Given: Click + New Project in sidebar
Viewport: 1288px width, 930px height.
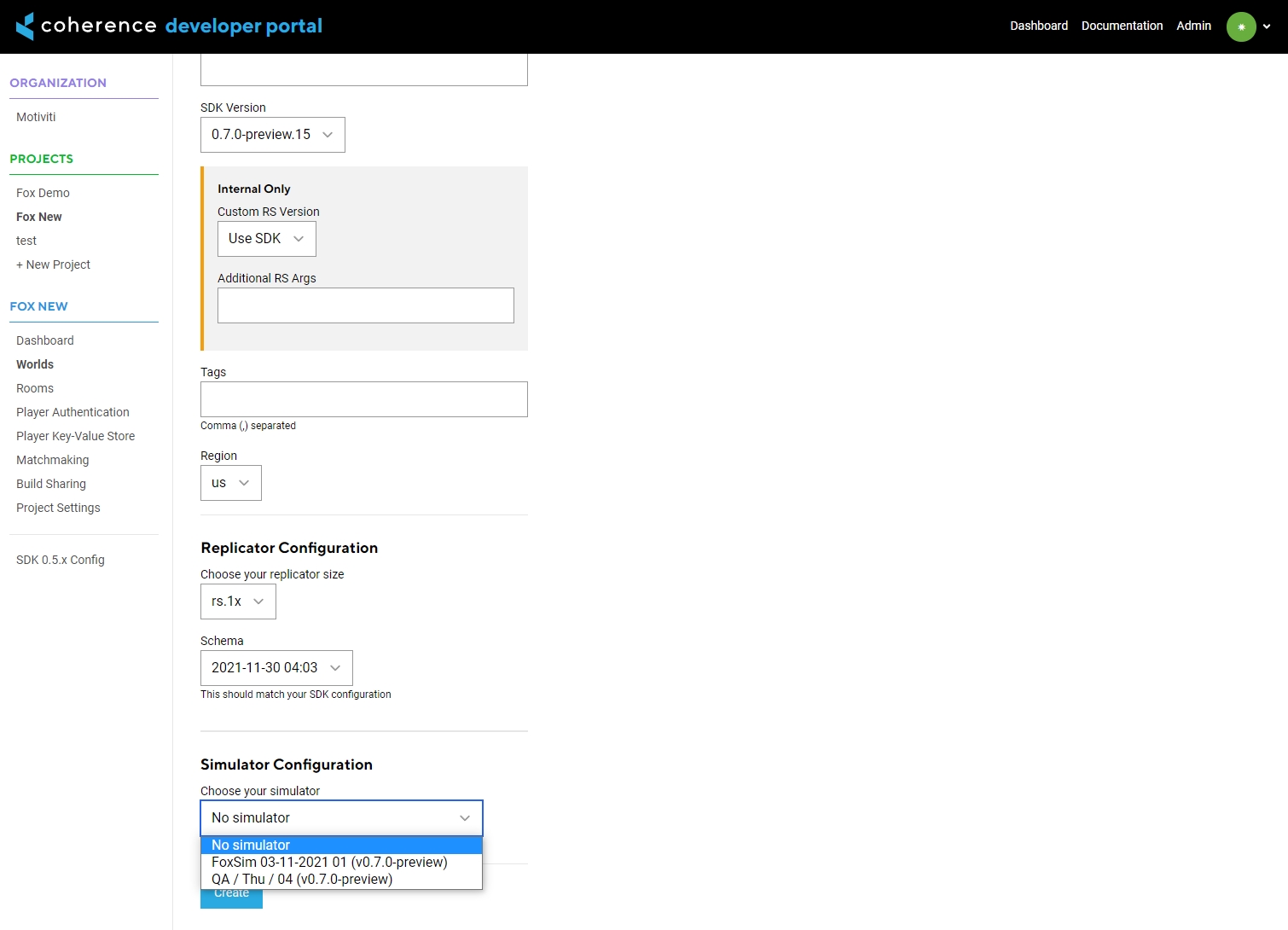Looking at the screenshot, I should pyautogui.click(x=53, y=264).
